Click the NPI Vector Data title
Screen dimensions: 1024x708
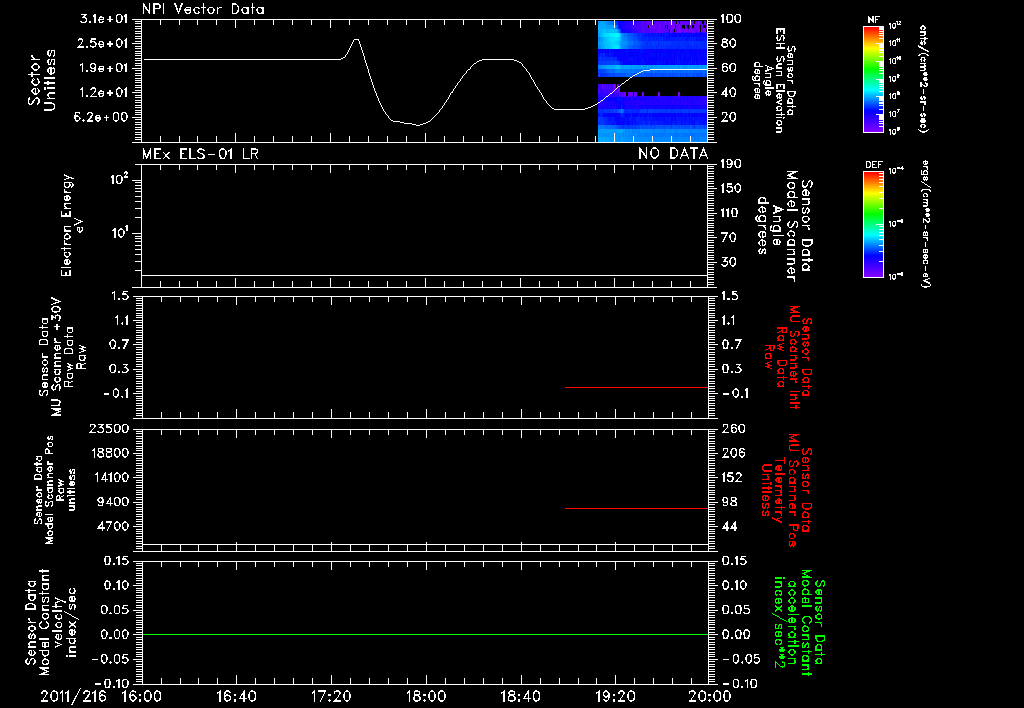203,9
